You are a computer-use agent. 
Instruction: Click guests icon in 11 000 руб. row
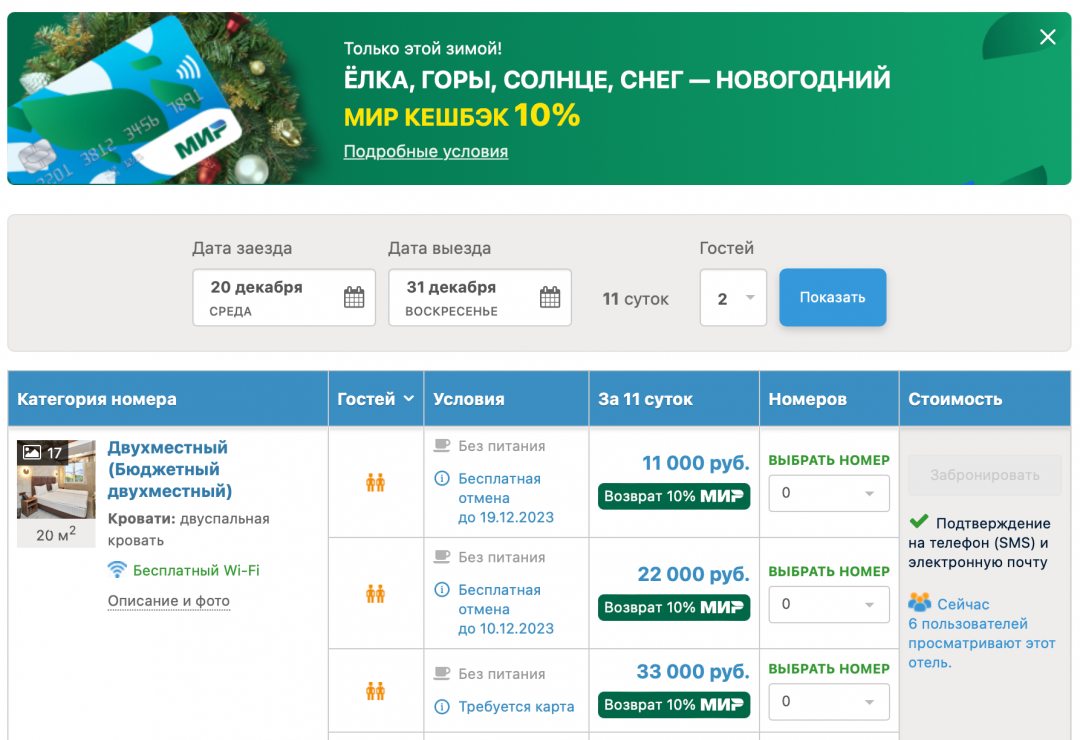pos(375,482)
